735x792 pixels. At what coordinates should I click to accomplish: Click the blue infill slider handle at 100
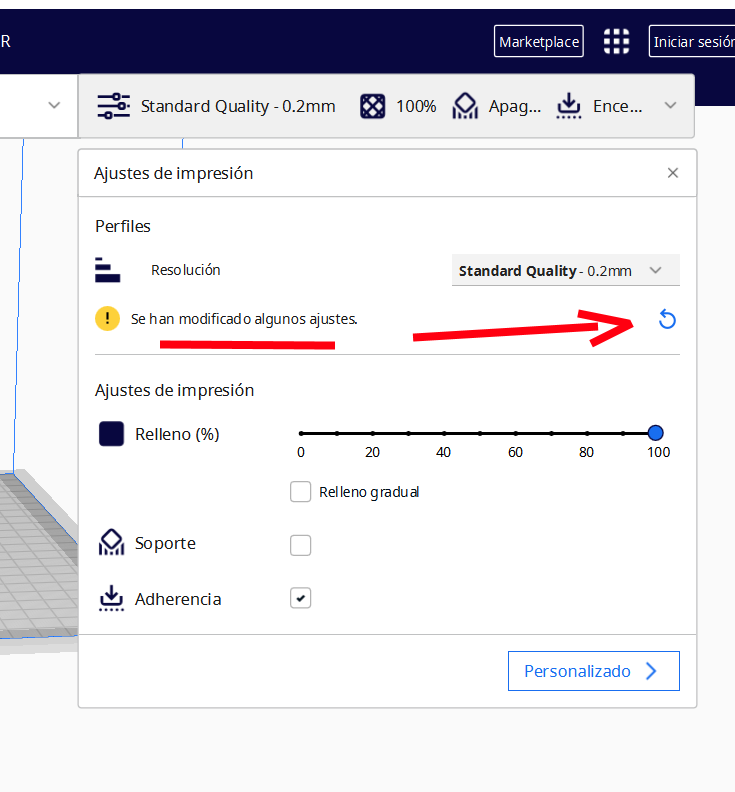tap(655, 433)
